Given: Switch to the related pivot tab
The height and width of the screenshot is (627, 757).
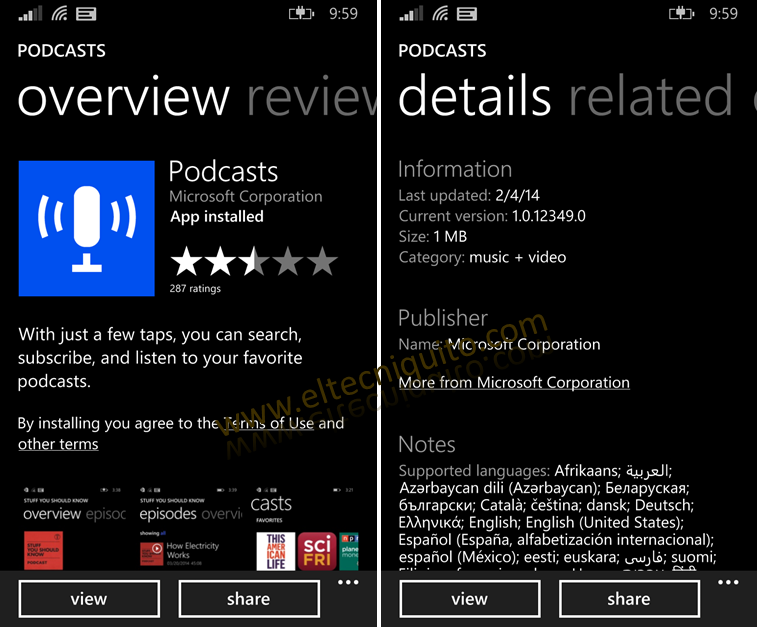Looking at the screenshot, I should [x=651, y=96].
